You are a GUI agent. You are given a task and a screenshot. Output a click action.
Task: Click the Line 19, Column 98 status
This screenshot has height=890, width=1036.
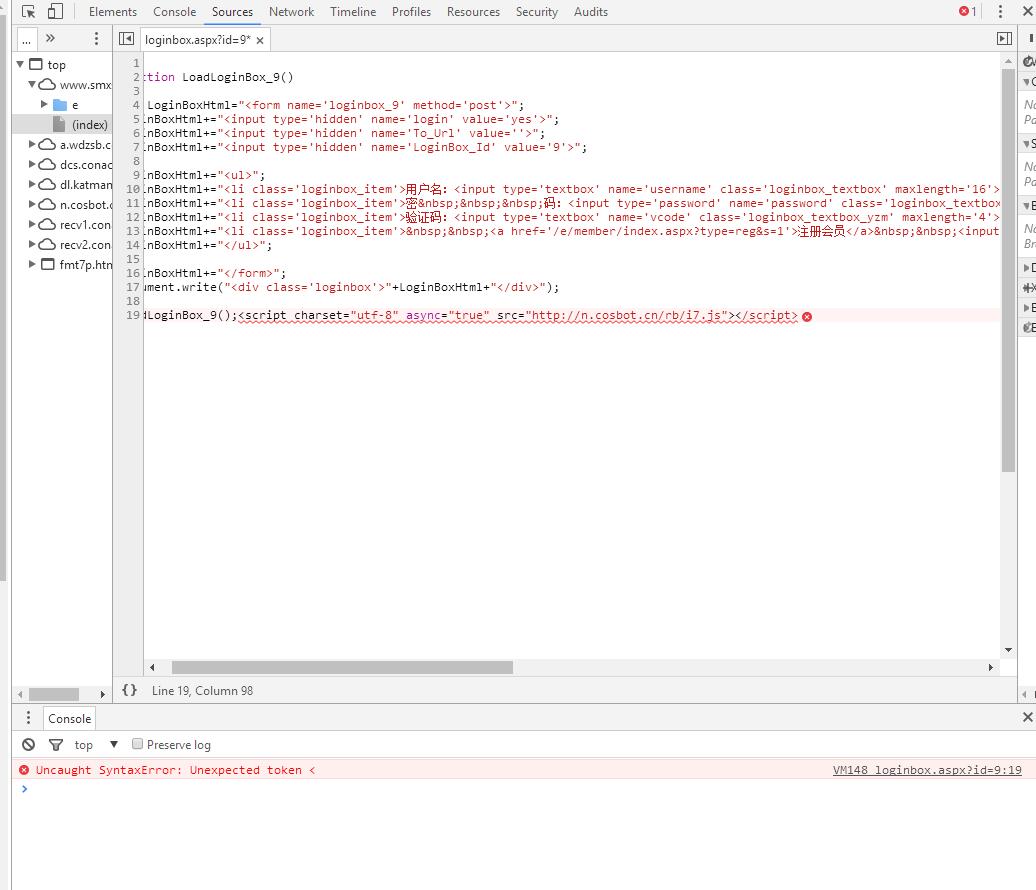(x=202, y=690)
